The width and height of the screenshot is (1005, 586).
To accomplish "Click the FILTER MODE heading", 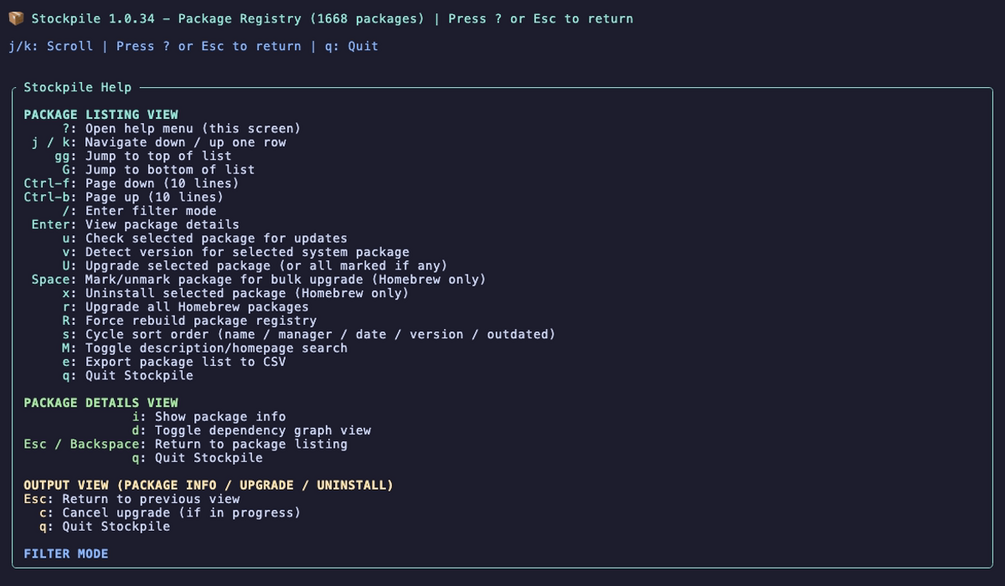I will [x=66, y=554].
